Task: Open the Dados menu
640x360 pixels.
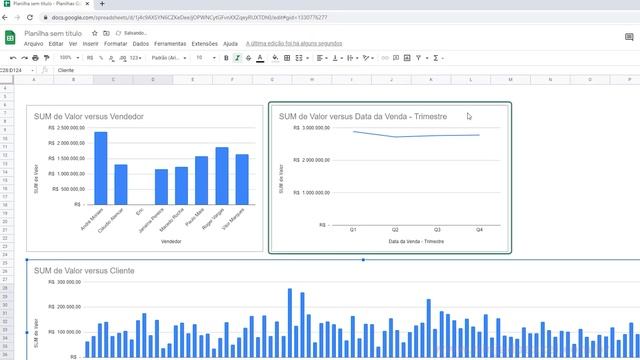Action: (141, 44)
